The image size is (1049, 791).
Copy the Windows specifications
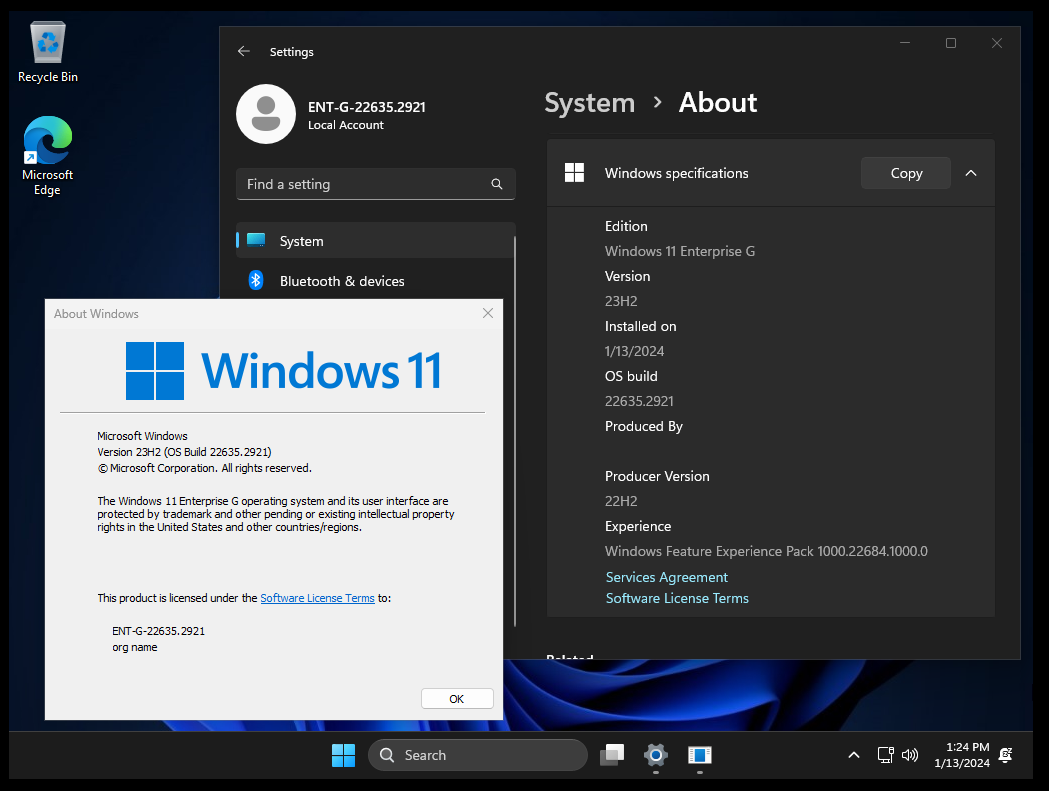click(x=906, y=173)
